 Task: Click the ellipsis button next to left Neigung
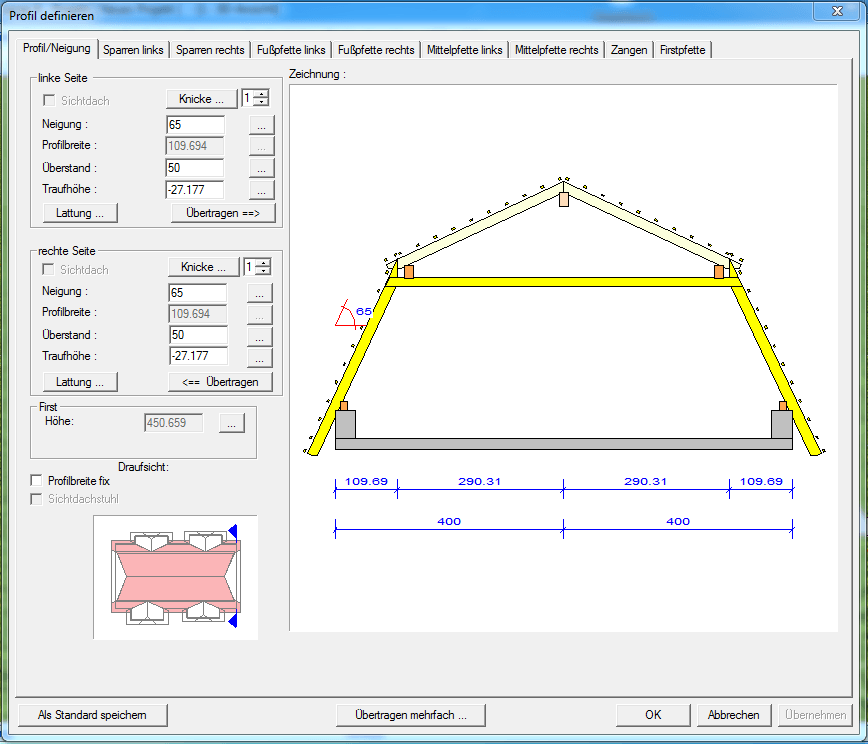coord(260,125)
